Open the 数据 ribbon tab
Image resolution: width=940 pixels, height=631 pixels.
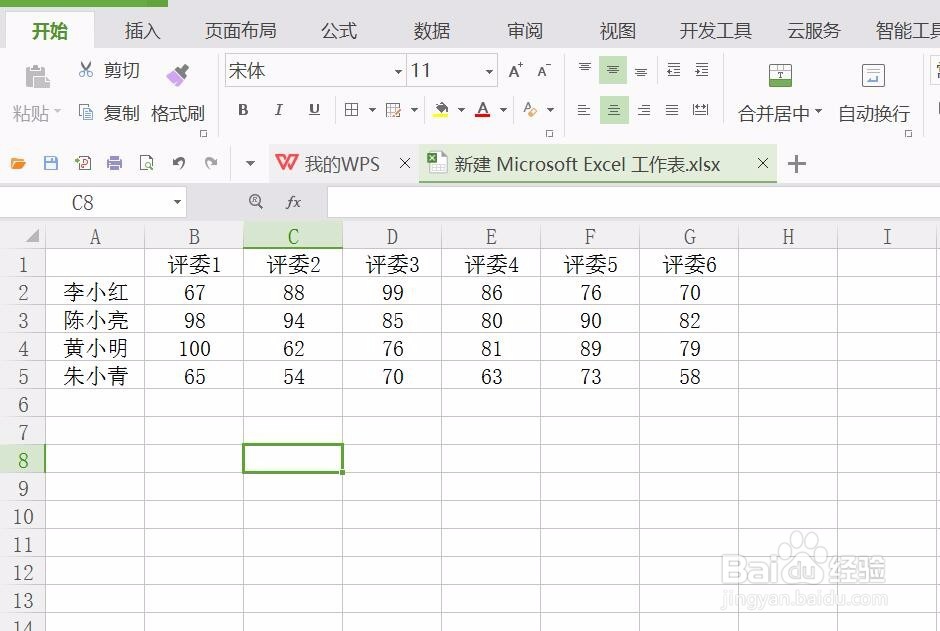click(431, 30)
